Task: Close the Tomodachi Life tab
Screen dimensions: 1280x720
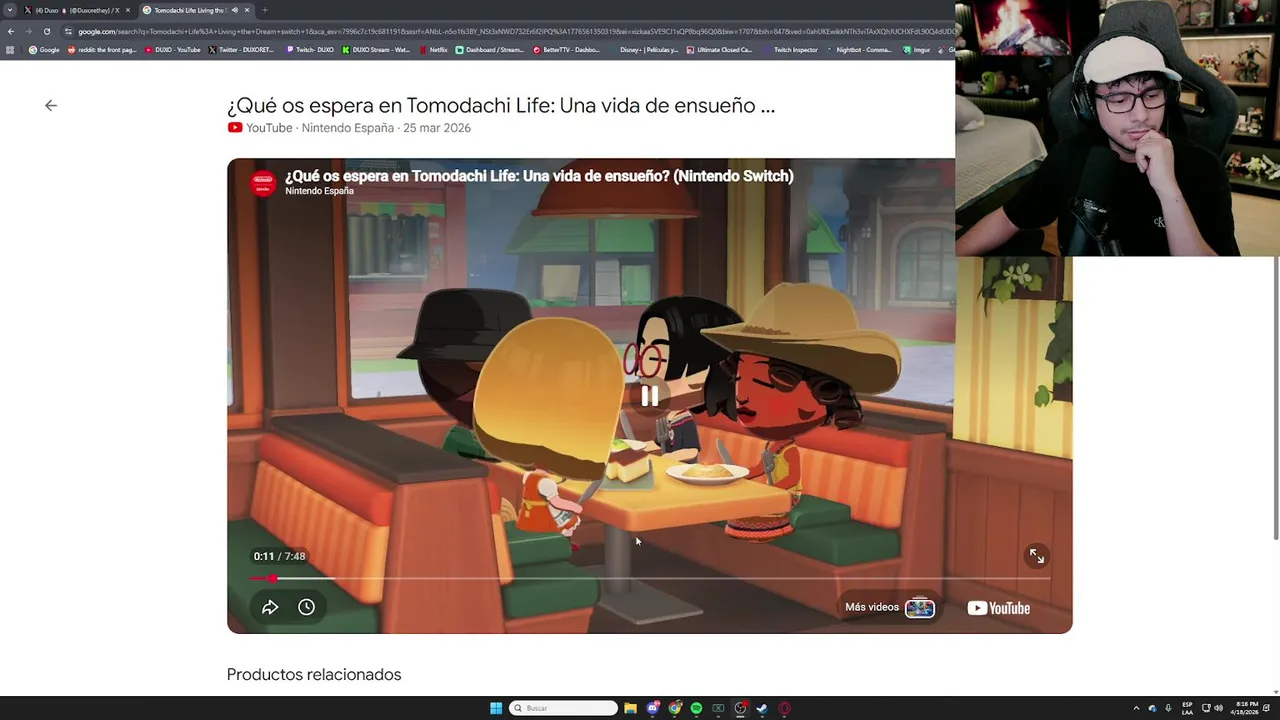Action: pos(247,10)
